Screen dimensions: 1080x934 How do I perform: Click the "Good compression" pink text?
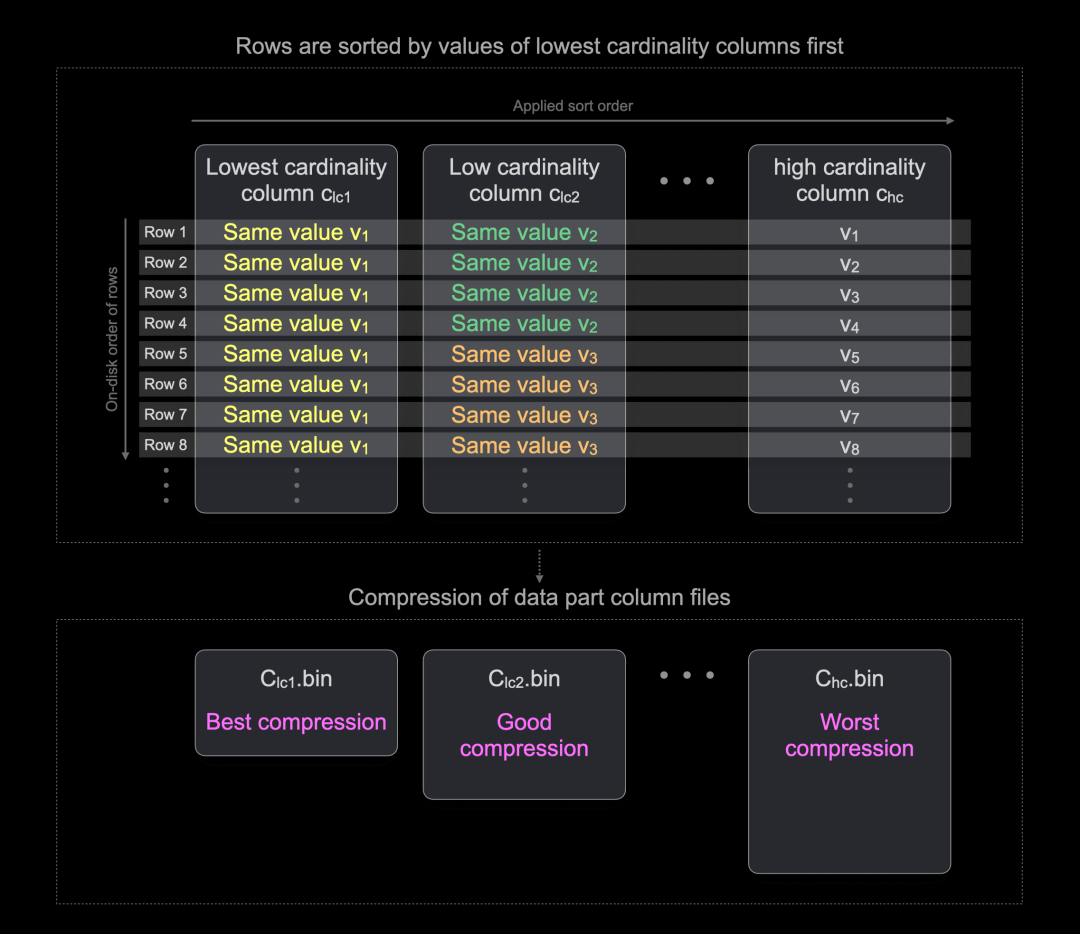524,735
